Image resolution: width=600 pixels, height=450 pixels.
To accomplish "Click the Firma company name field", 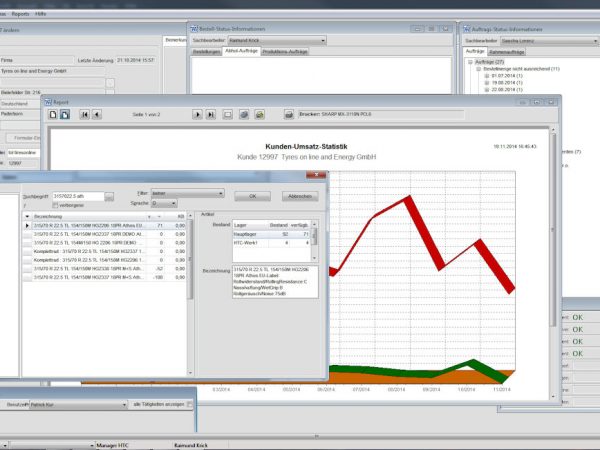I will tap(52, 71).
